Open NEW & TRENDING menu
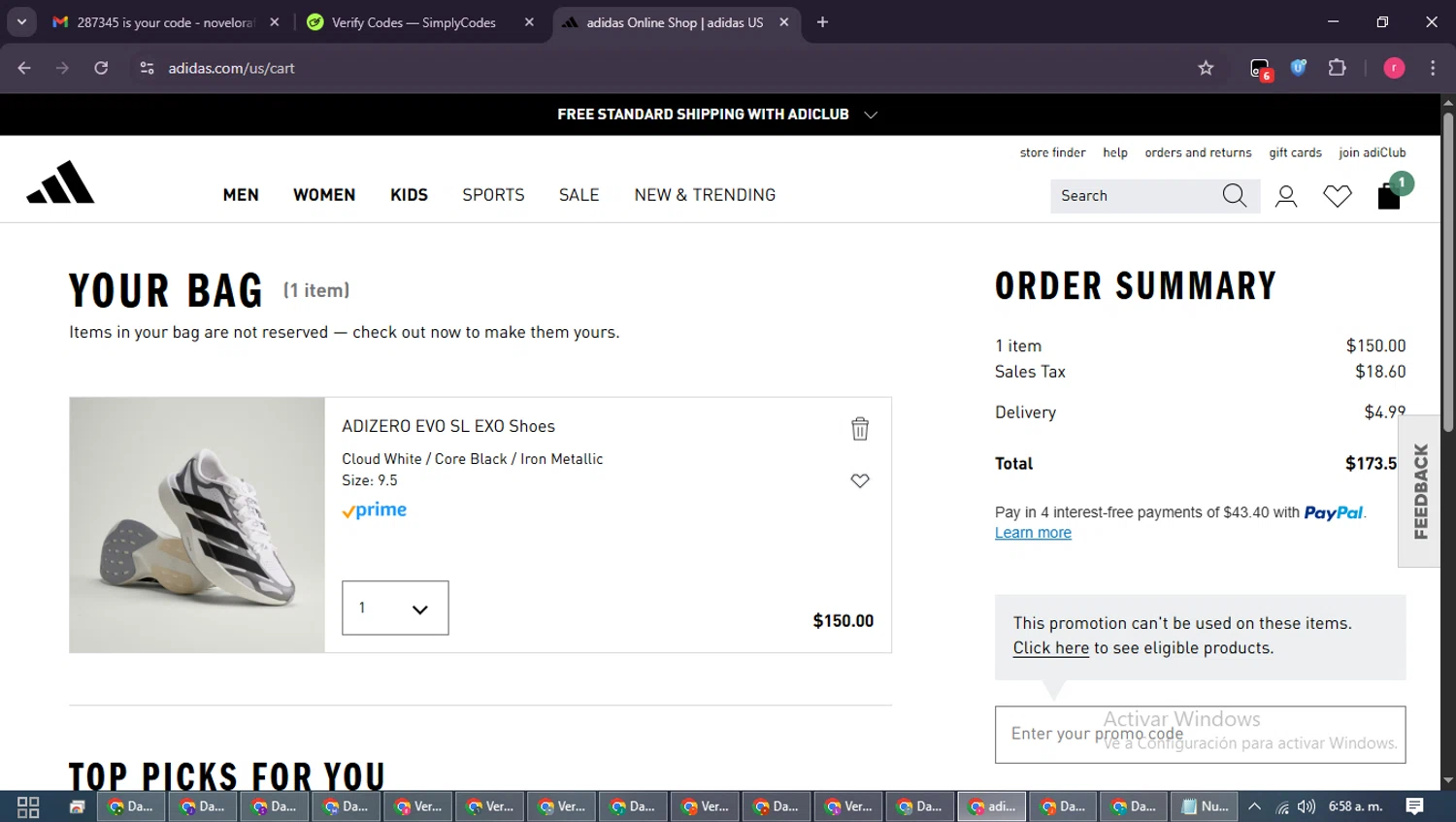 pos(705,195)
